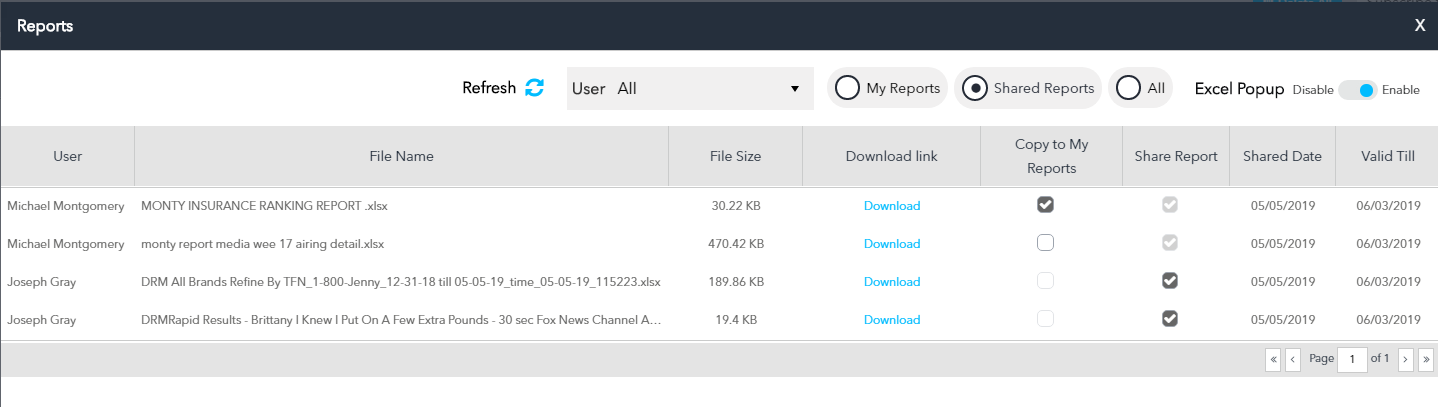The image size is (1438, 407).
Task: Toggle the Excel Popup switch
Action: tap(1357, 90)
